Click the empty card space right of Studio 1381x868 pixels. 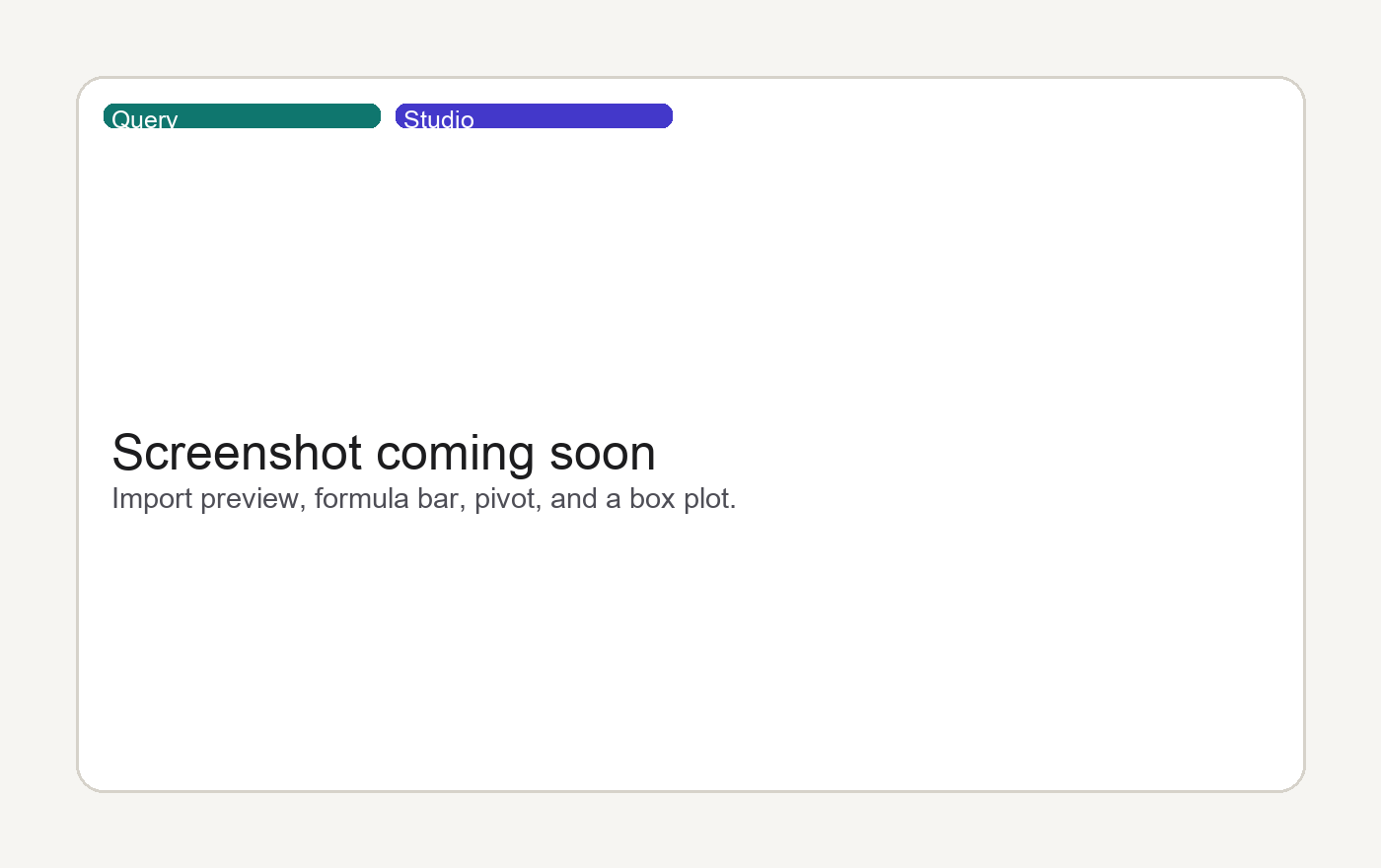pyautogui.click(x=986, y=115)
